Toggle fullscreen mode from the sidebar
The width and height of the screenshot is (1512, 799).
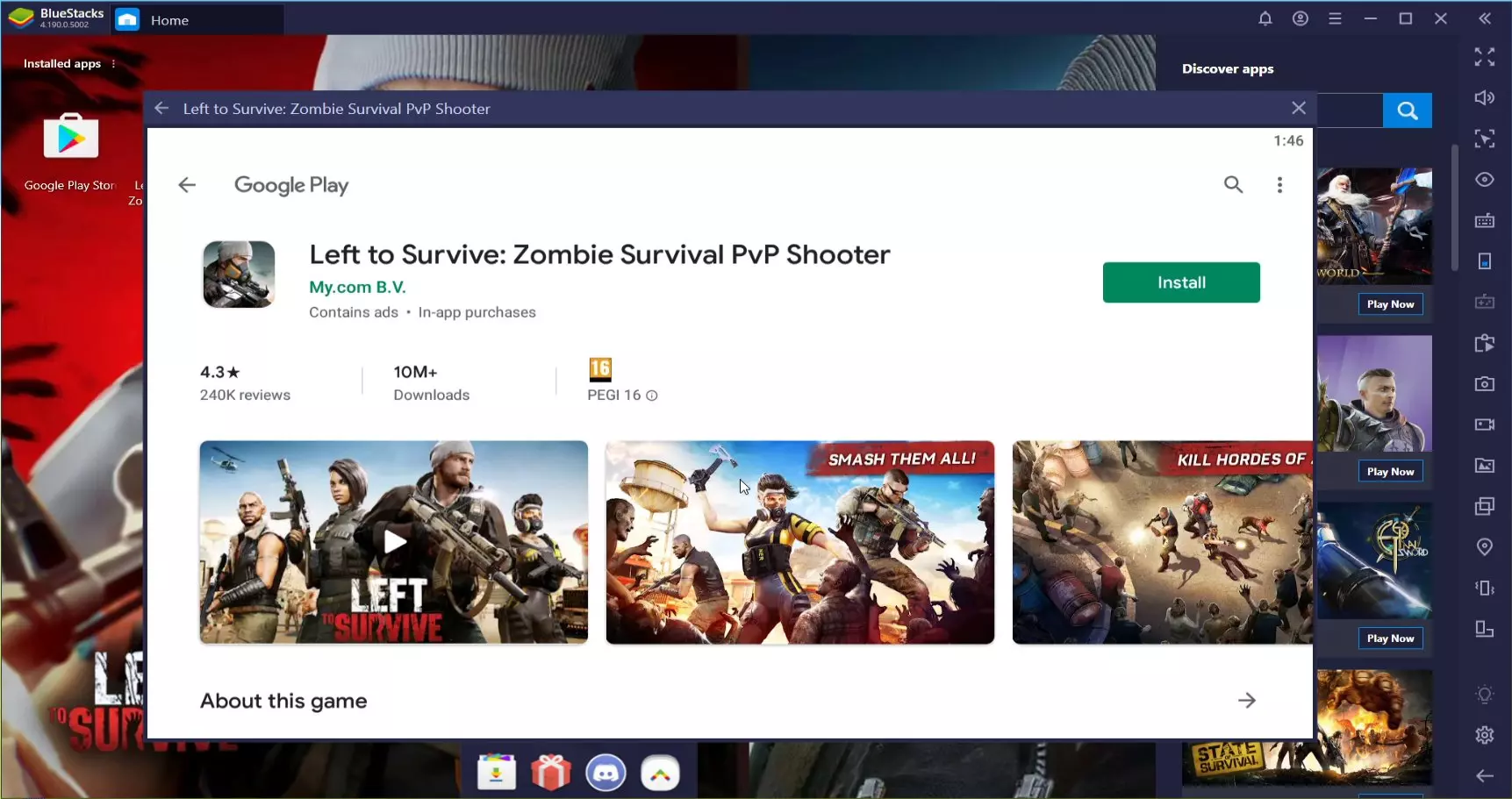(1484, 57)
